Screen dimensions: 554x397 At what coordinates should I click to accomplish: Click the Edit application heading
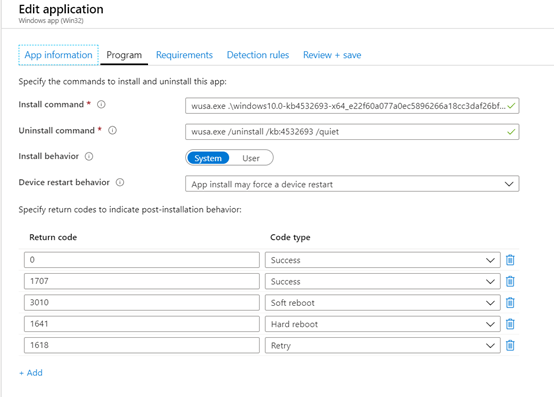click(61, 9)
